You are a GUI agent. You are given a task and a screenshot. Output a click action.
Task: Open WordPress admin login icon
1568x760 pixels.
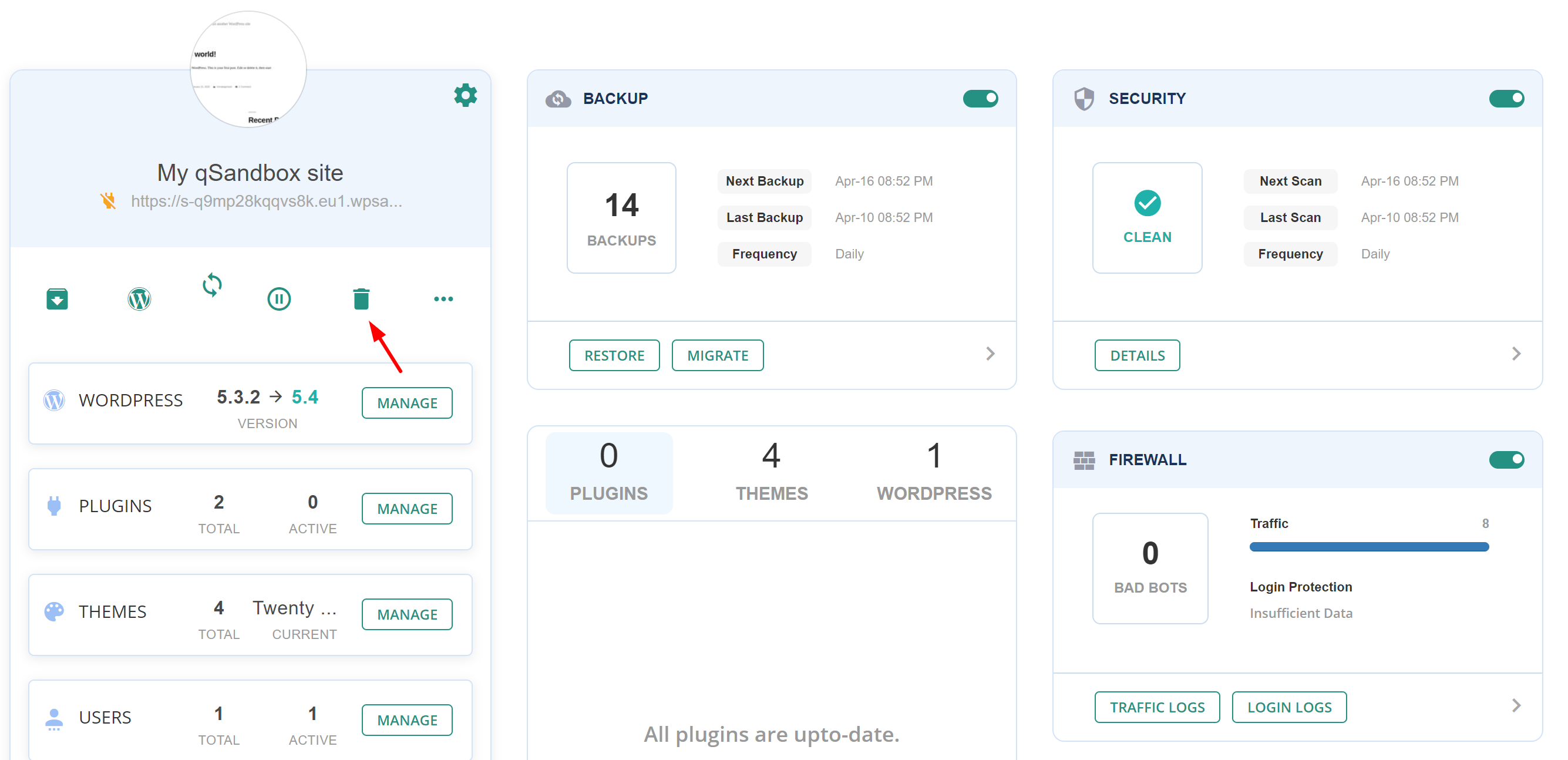[x=139, y=299]
